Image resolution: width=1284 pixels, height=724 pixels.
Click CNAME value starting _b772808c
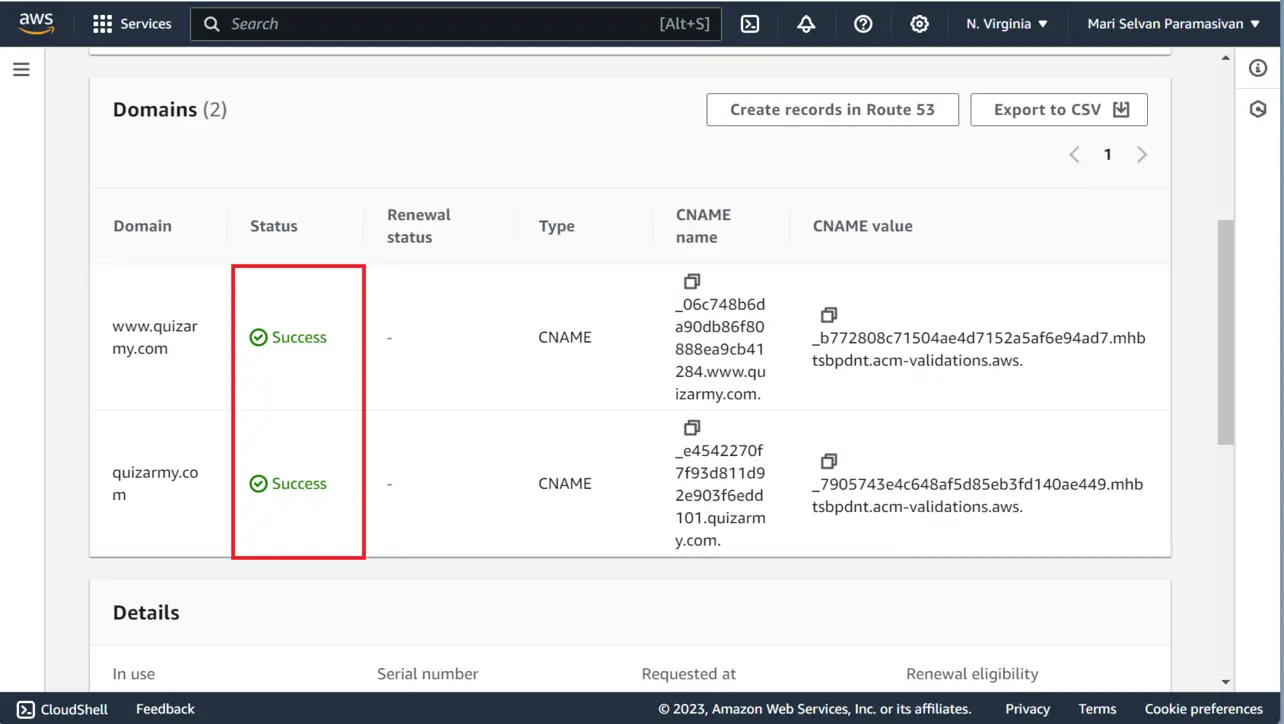(x=979, y=349)
